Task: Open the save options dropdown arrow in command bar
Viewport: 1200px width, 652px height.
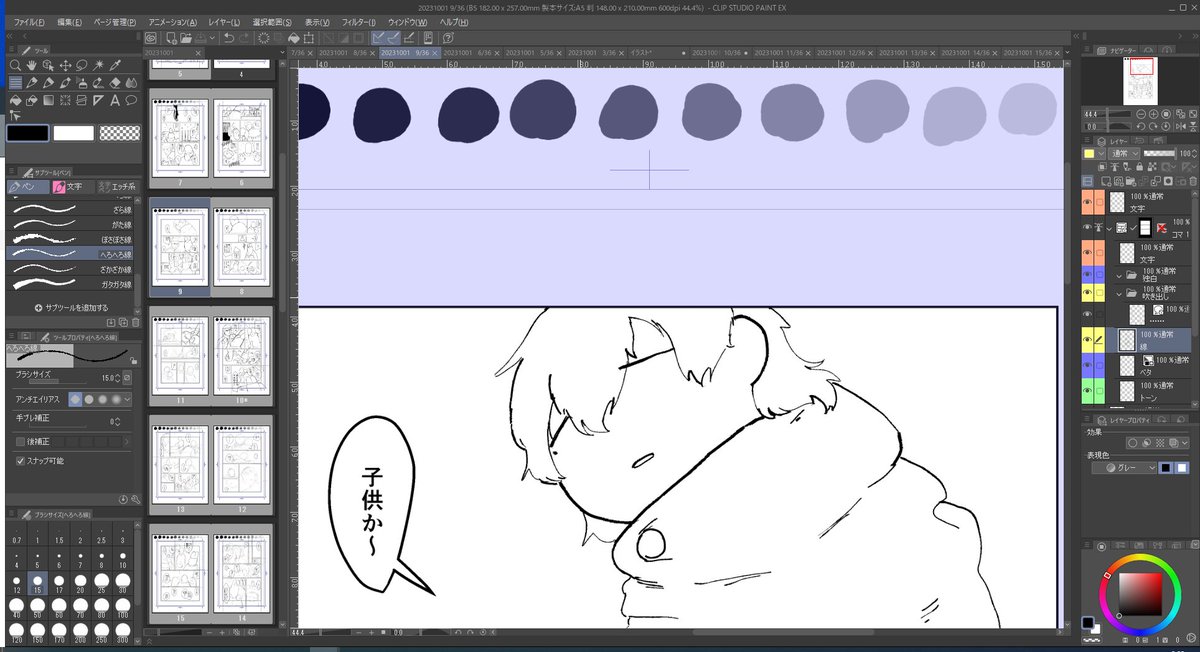Action: tap(212, 38)
